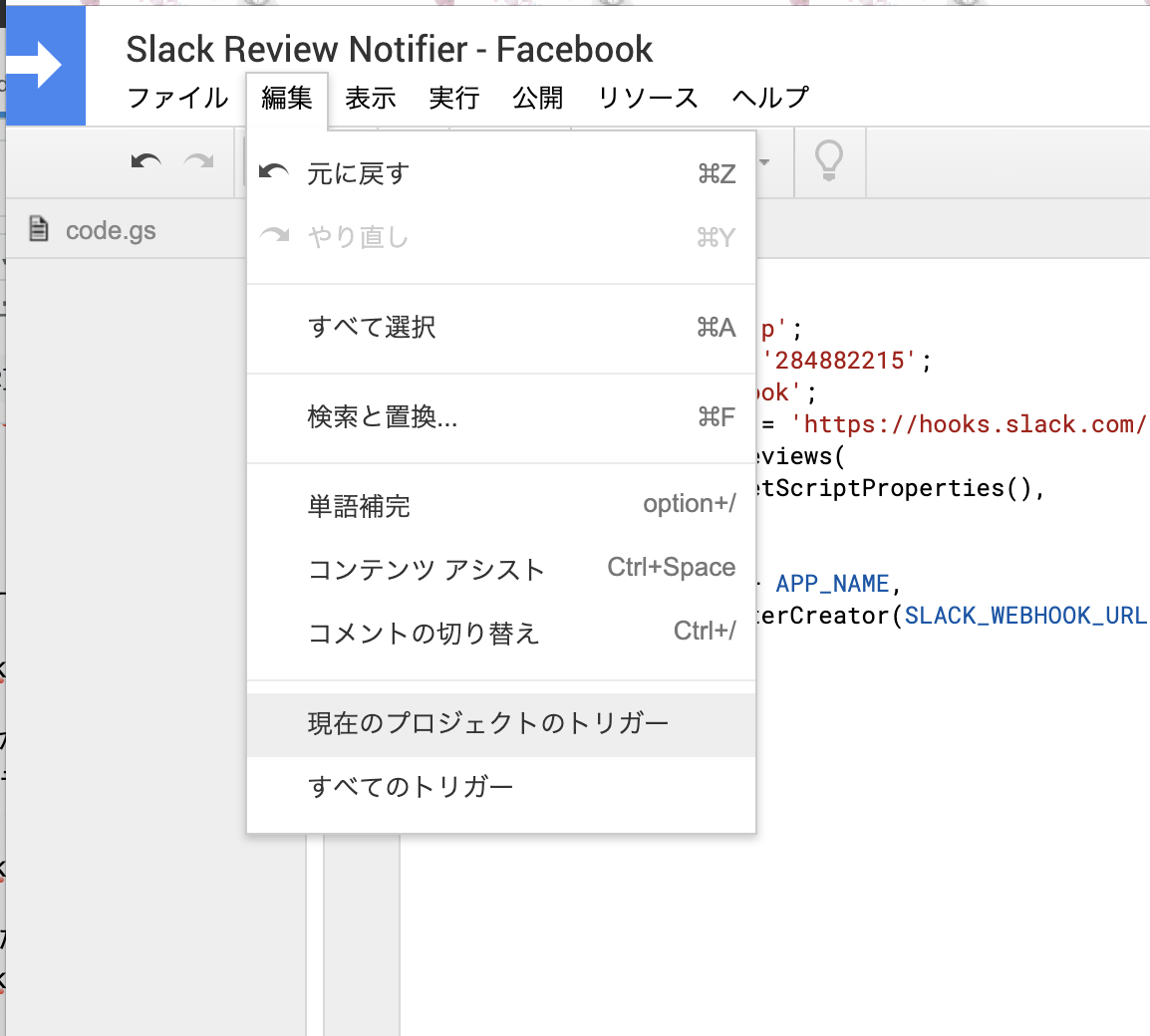Select 単語補完 menu entry
1150x1036 pixels.
pyautogui.click(x=501, y=506)
